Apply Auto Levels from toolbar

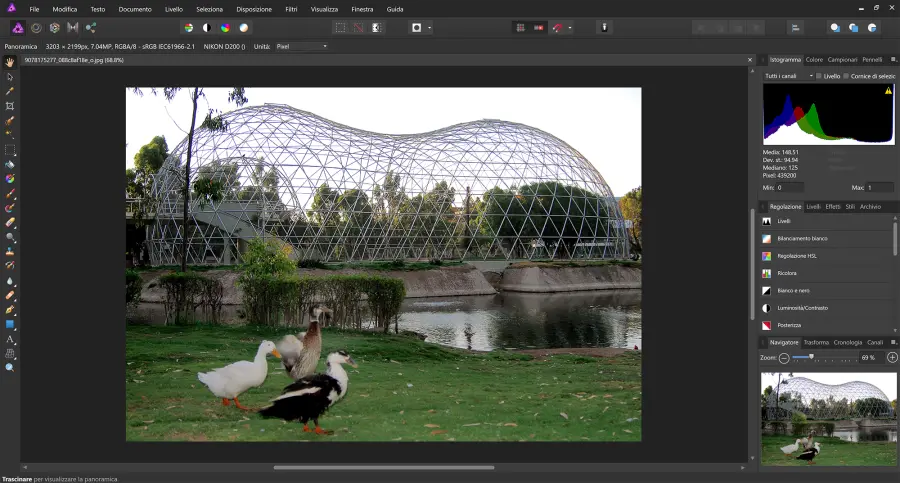click(x=188, y=28)
